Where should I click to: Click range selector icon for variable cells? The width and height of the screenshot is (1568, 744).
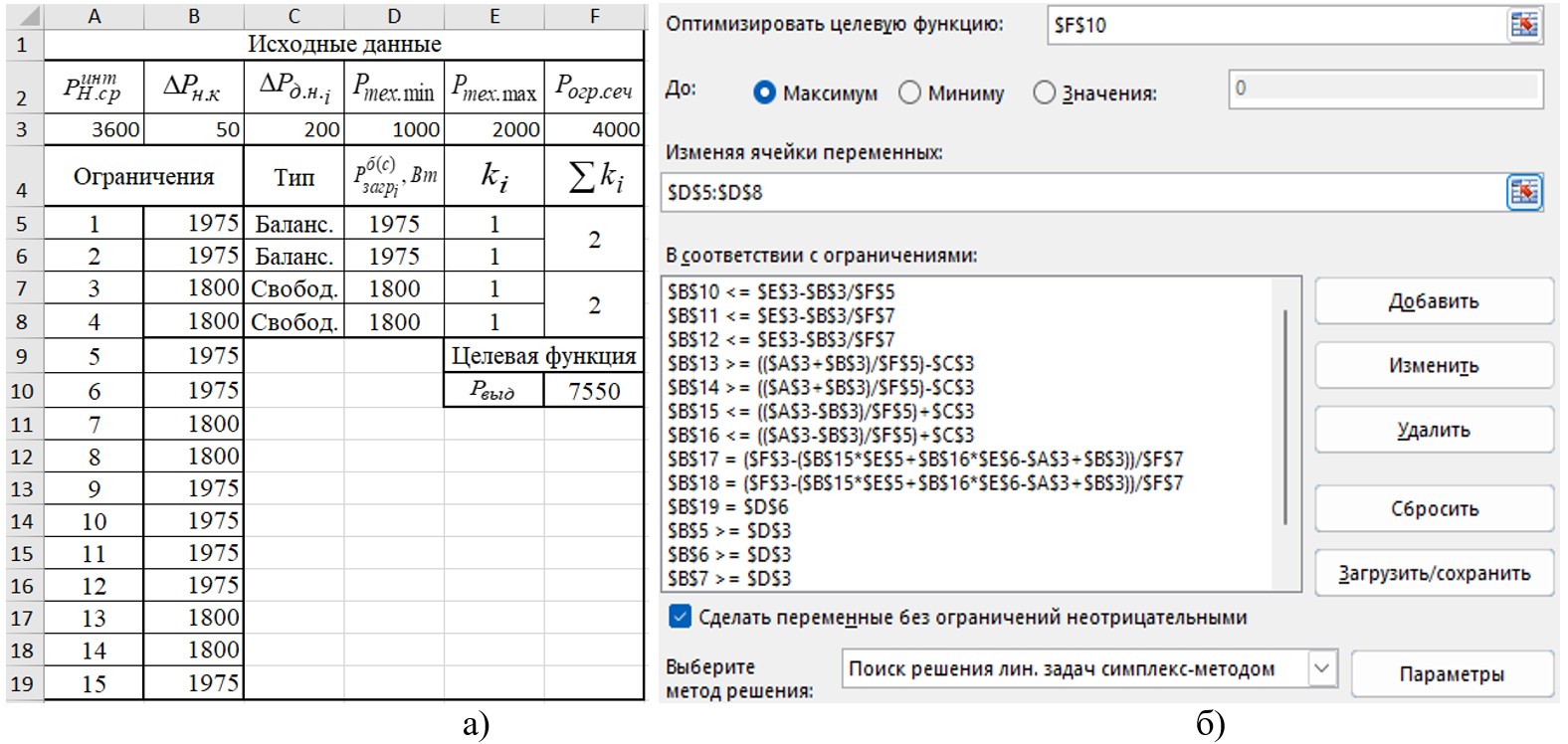tap(1523, 192)
